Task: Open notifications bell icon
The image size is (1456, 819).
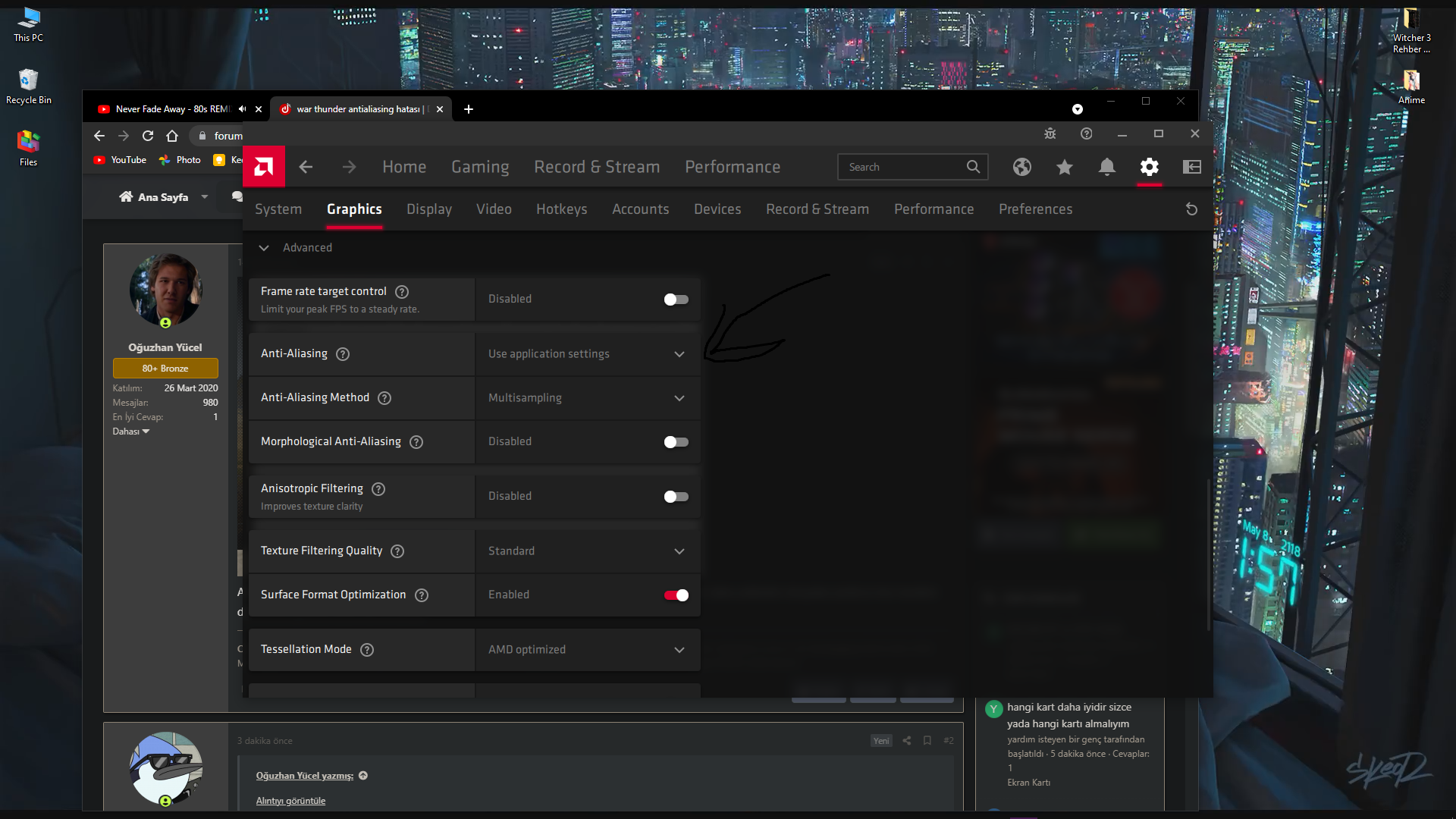Action: 1107,167
